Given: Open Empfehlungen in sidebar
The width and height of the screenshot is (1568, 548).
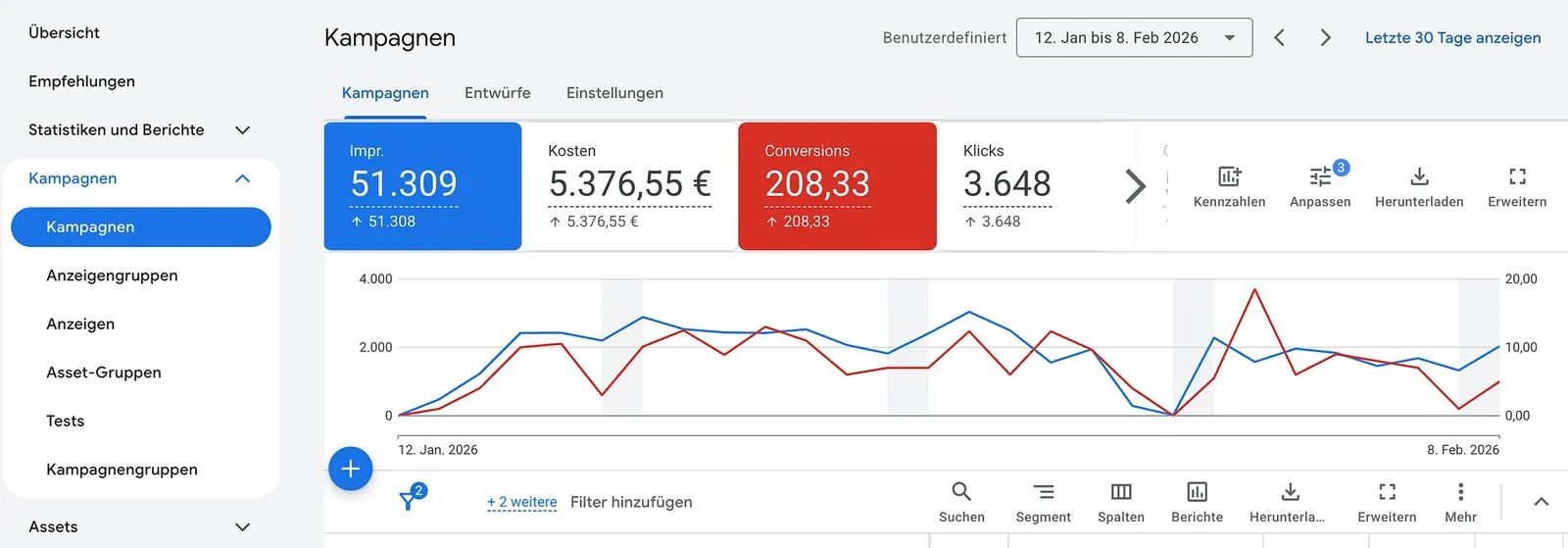Looking at the screenshot, I should tap(81, 81).
